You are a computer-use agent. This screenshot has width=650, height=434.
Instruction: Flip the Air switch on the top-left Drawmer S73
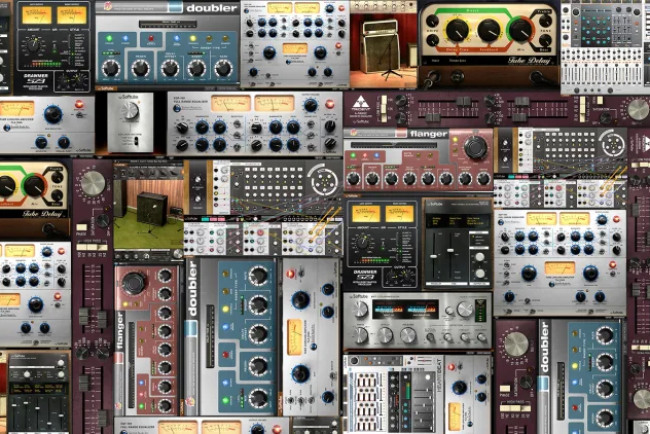coord(55,47)
